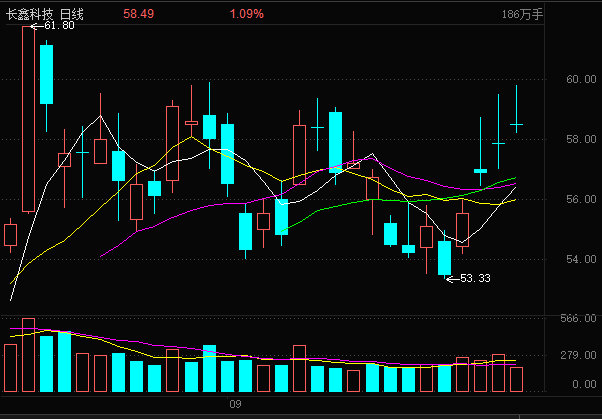Click the 54.00 price axis label
Screen dimensions: 602x419
click(581, 259)
